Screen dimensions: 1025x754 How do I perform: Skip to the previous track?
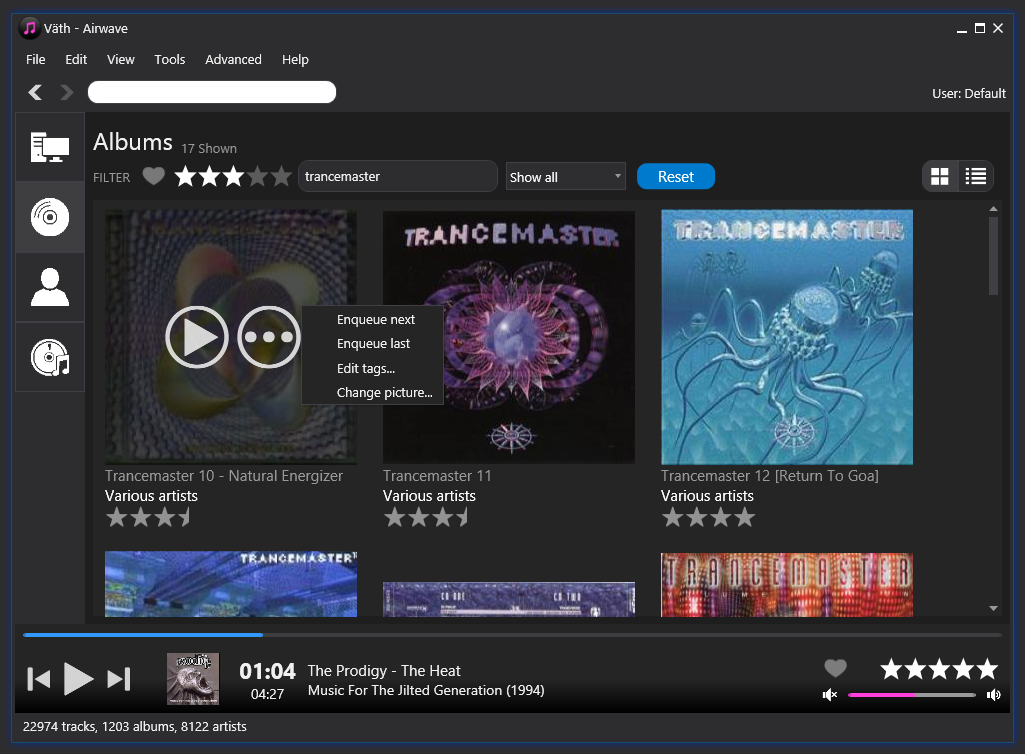coord(38,679)
